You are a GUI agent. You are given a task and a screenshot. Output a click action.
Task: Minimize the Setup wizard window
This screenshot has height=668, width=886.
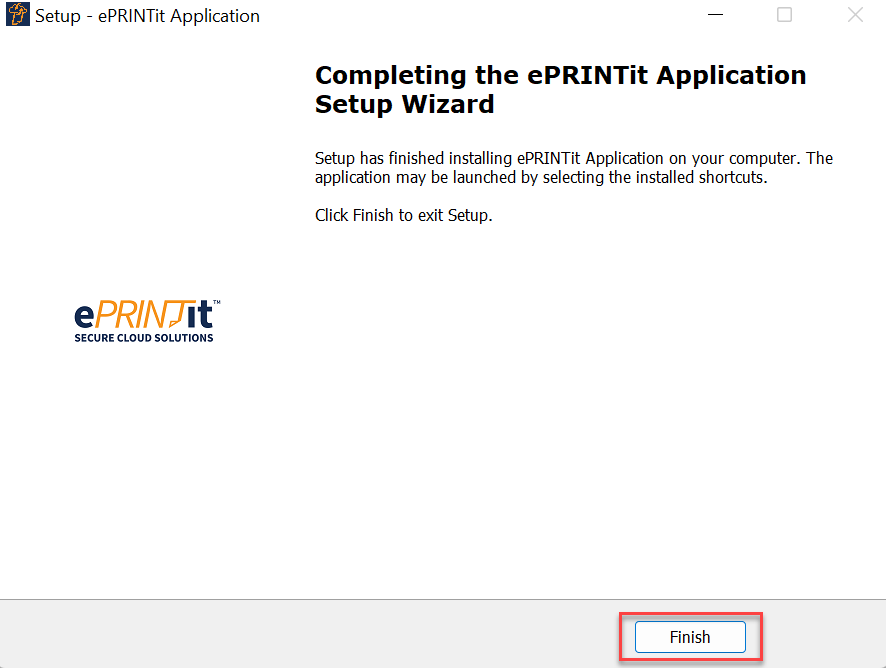(714, 15)
